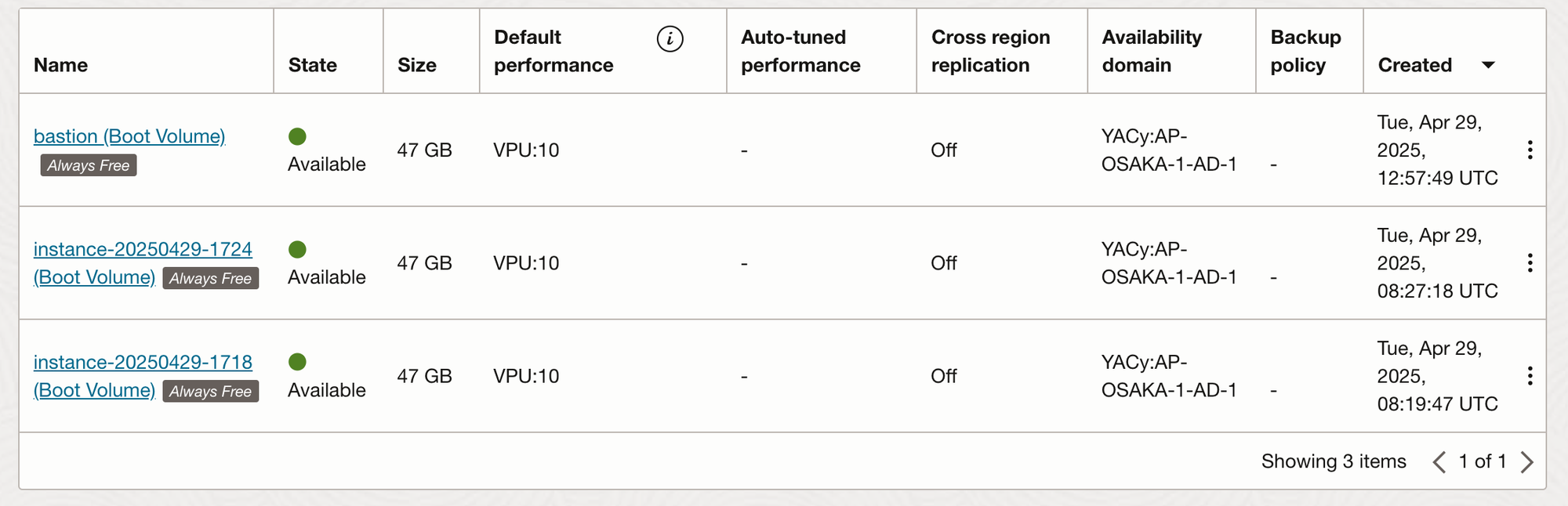Sort table by Name column header
The image size is (1568, 506).
[x=60, y=65]
